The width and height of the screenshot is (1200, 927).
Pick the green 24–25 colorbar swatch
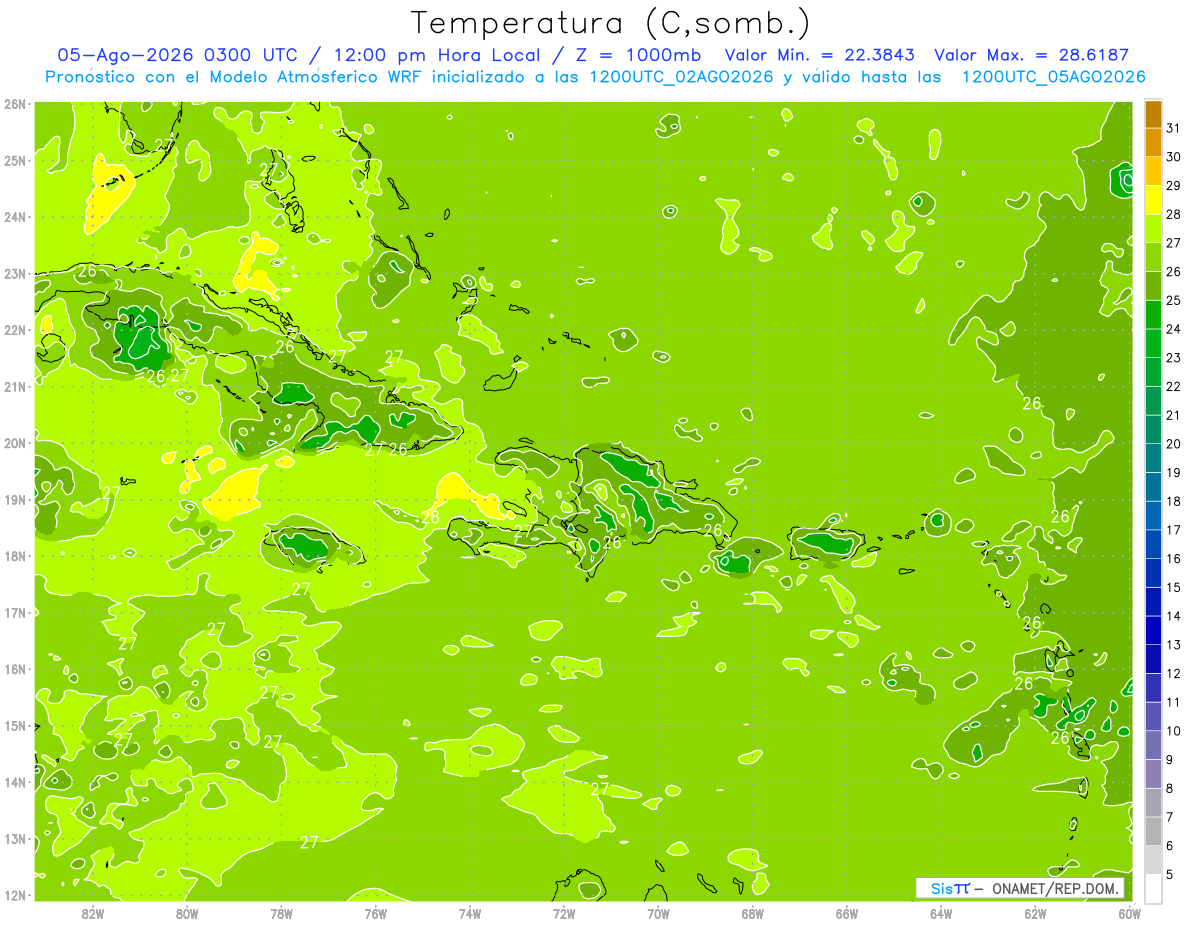(x=1153, y=314)
